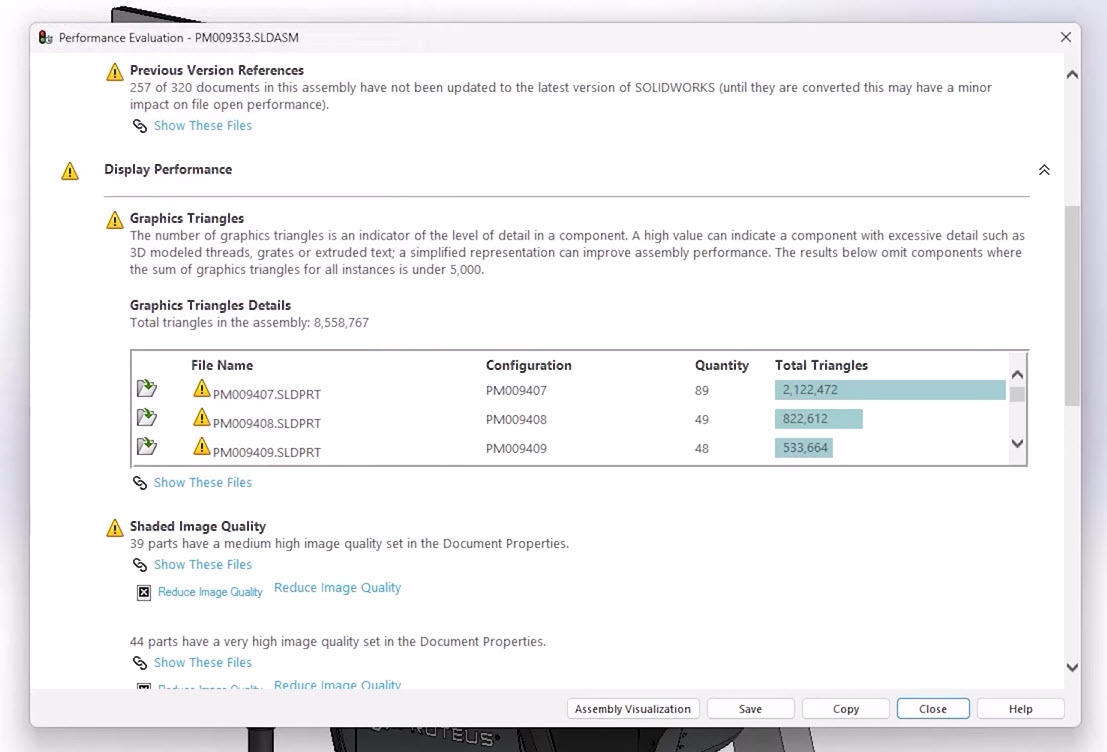Click the Display Performance warning icon

[x=70, y=171]
